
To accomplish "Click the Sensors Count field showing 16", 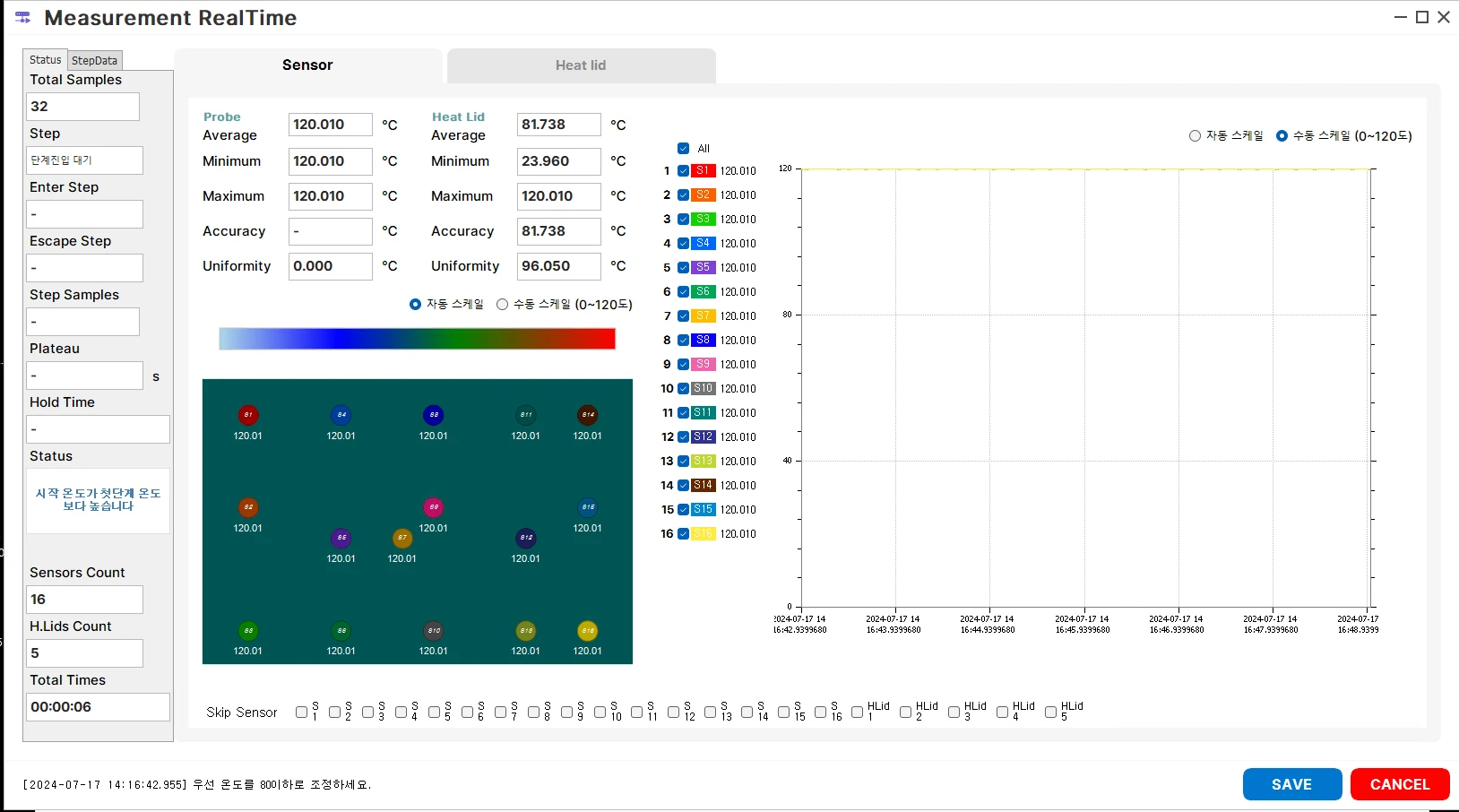I will pyautogui.click(x=84, y=600).
